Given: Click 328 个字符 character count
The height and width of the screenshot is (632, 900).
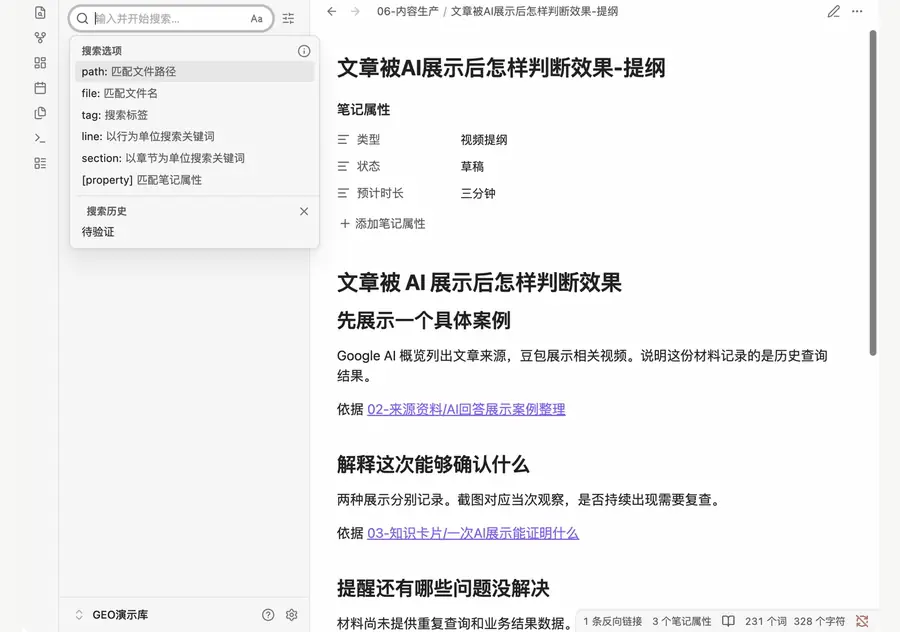Looking at the screenshot, I should (x=819, y=621).
